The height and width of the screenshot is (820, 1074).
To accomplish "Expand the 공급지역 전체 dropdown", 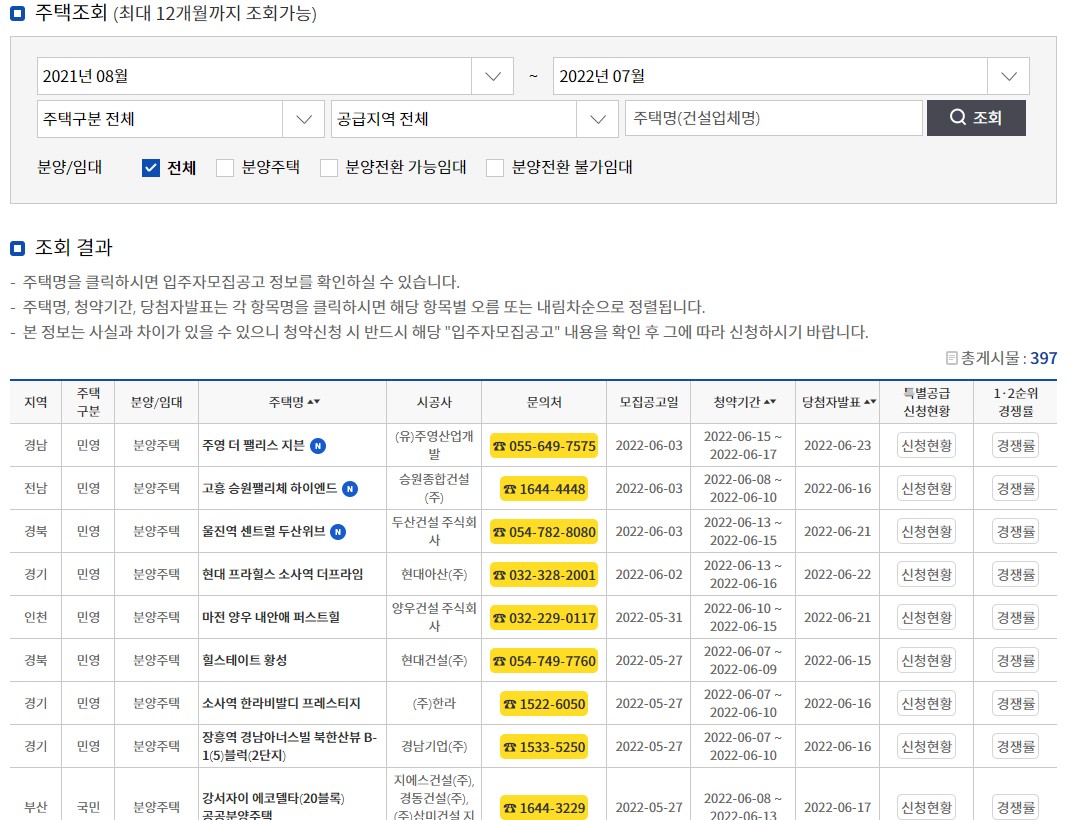I will (475, 119).
